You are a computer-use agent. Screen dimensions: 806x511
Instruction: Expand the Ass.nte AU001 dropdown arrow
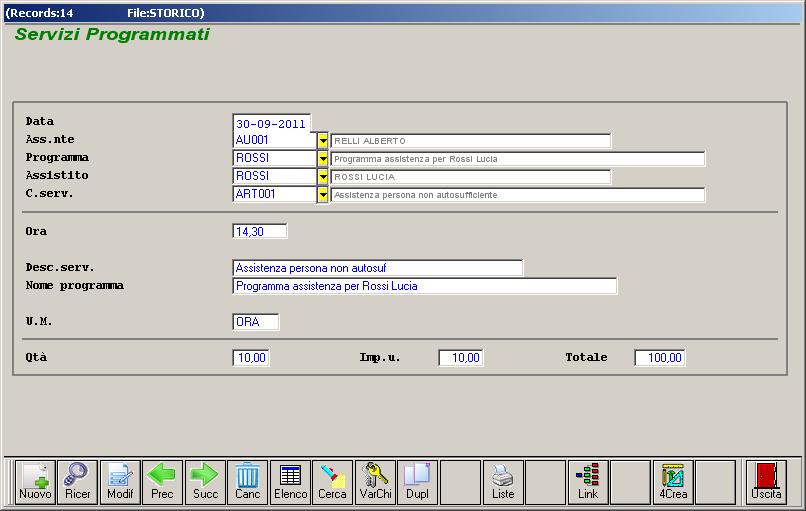323,140
